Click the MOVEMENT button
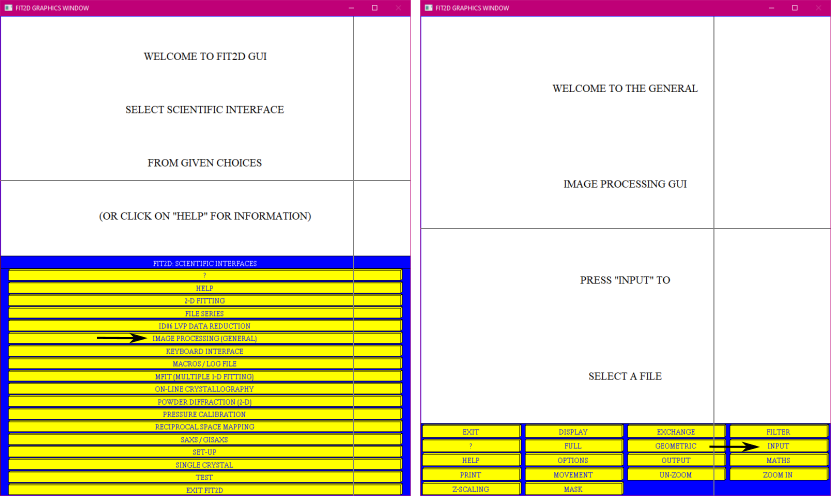Screen dimensions: 831x496 (x=573, y=475)
